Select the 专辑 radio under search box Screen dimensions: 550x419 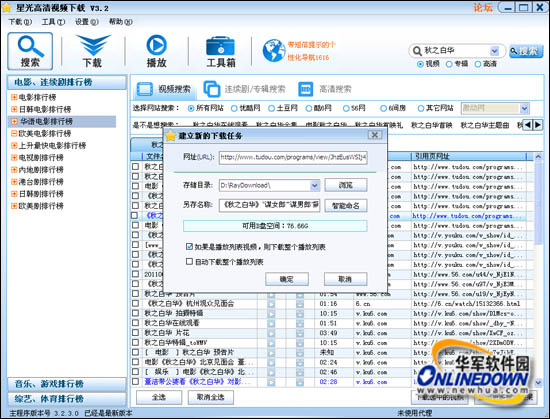pos(449,64)
